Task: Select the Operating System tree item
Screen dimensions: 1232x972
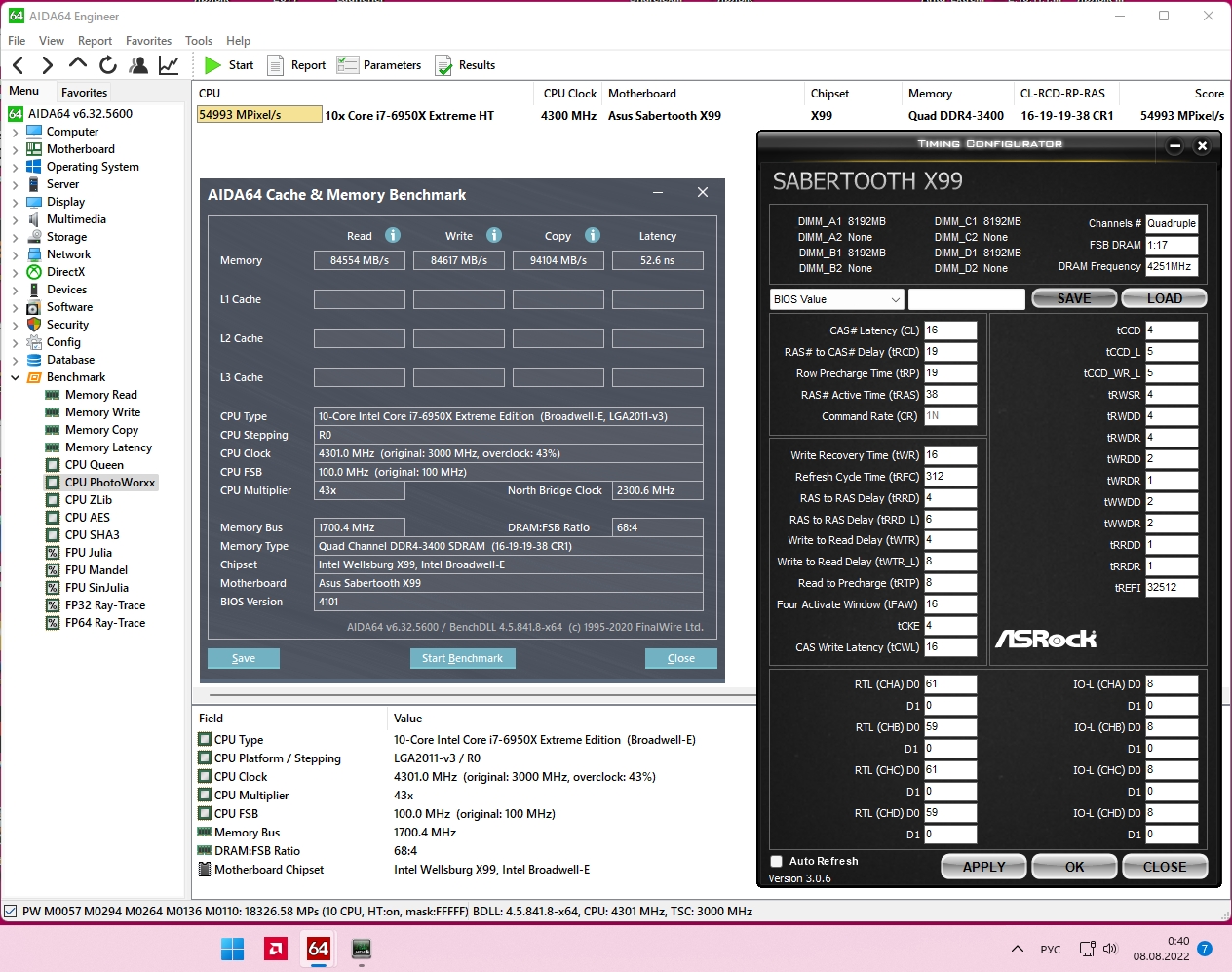Action: point(93,167)
